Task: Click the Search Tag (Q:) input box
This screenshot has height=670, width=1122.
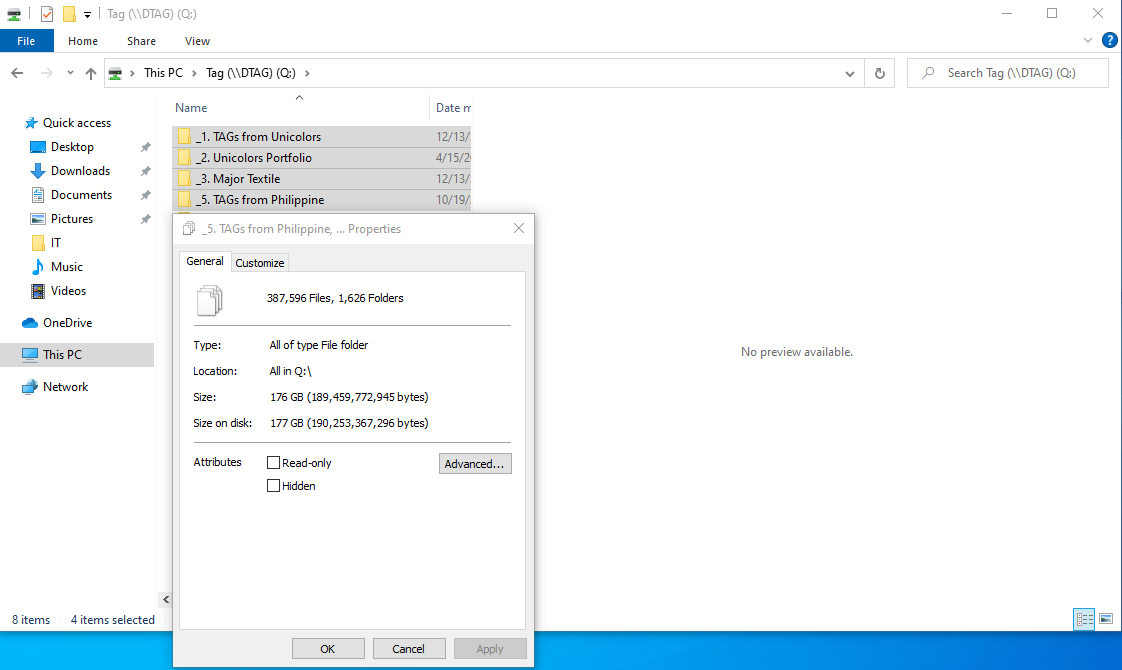Action: click(x=1008, y=73)
